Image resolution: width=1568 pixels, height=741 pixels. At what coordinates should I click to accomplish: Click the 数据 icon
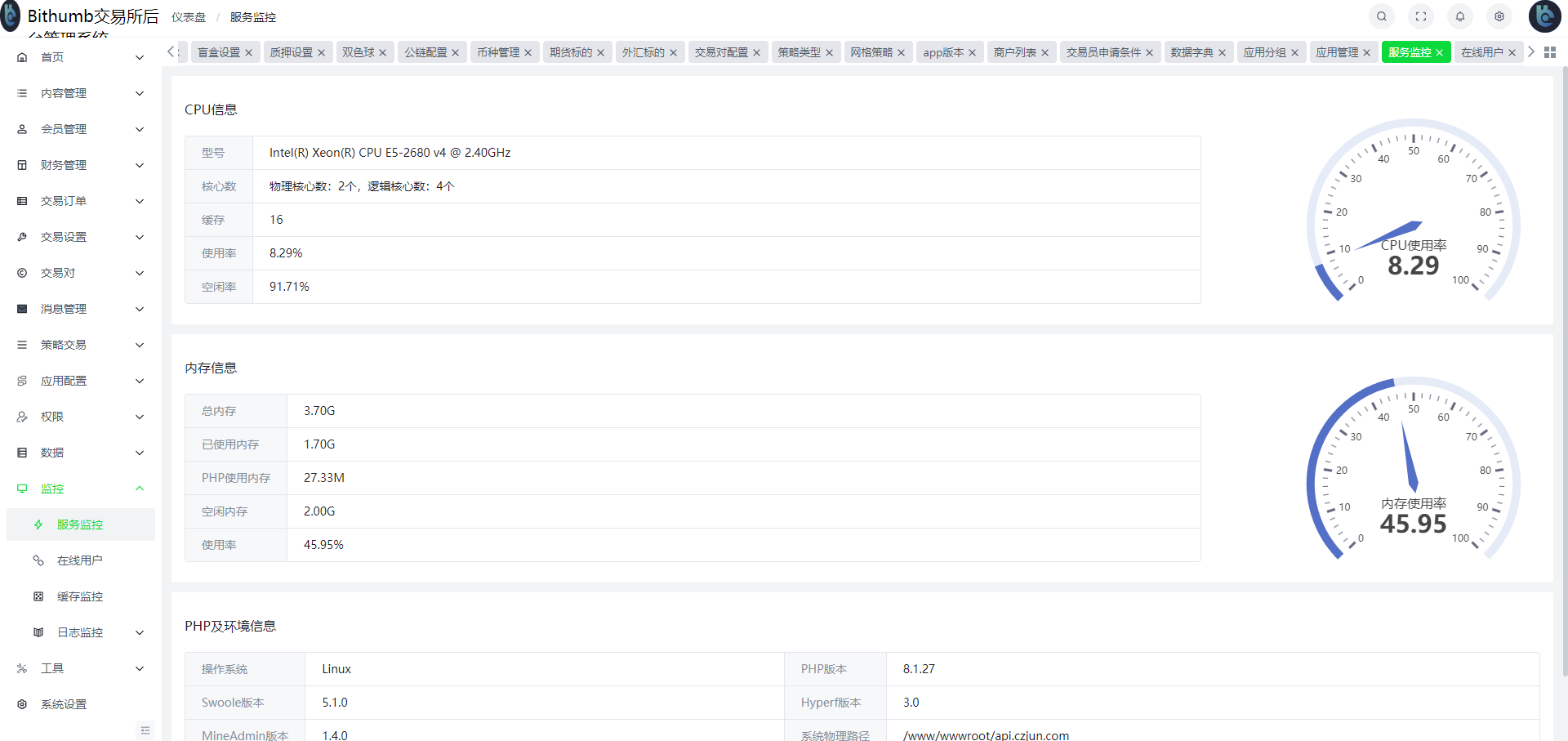pyautogui.click(x=22, y=453)
